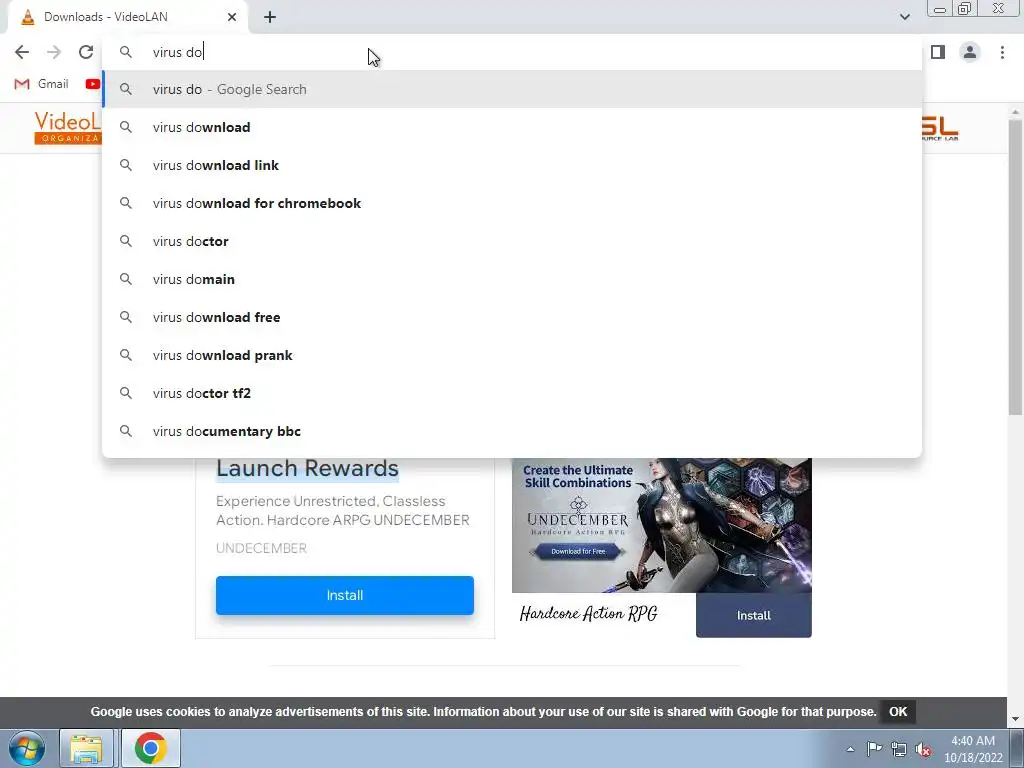Show hidden system tray icons
The width and height of the screenshot is (1024, 768).
[x=850, y=749]
